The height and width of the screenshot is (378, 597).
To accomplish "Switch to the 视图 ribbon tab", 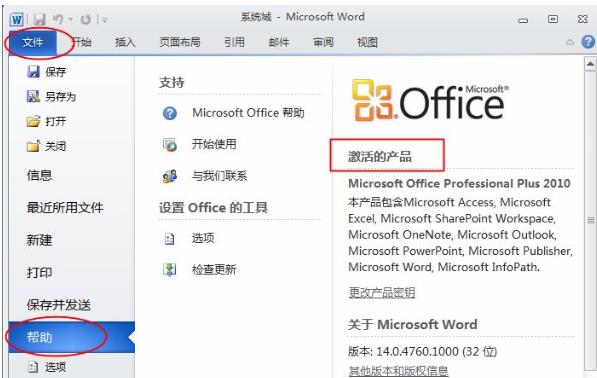I will [367, 42].
